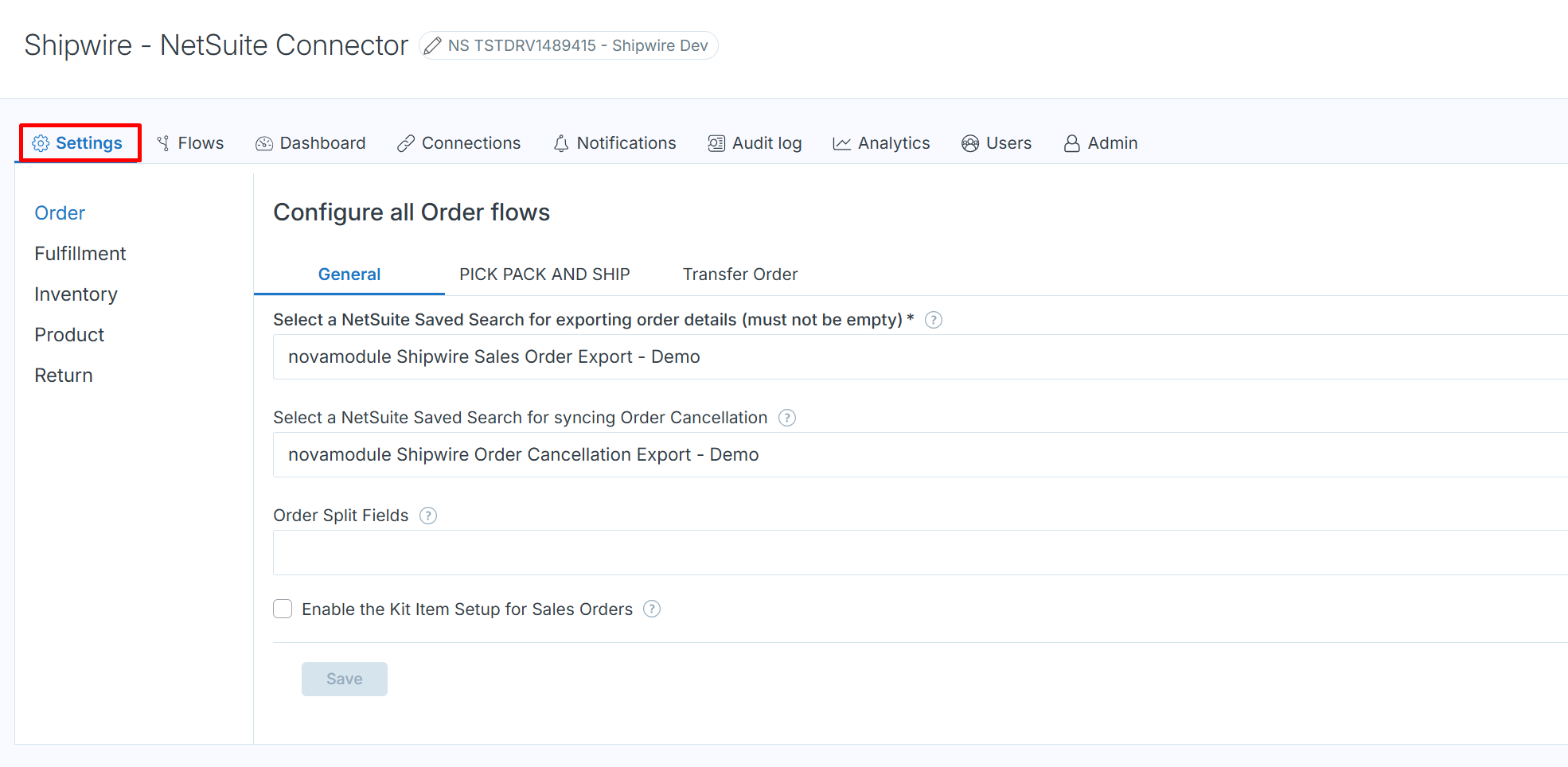
Task: Open help icon for Sales Order saved search
Action: (x=934, y=320)
